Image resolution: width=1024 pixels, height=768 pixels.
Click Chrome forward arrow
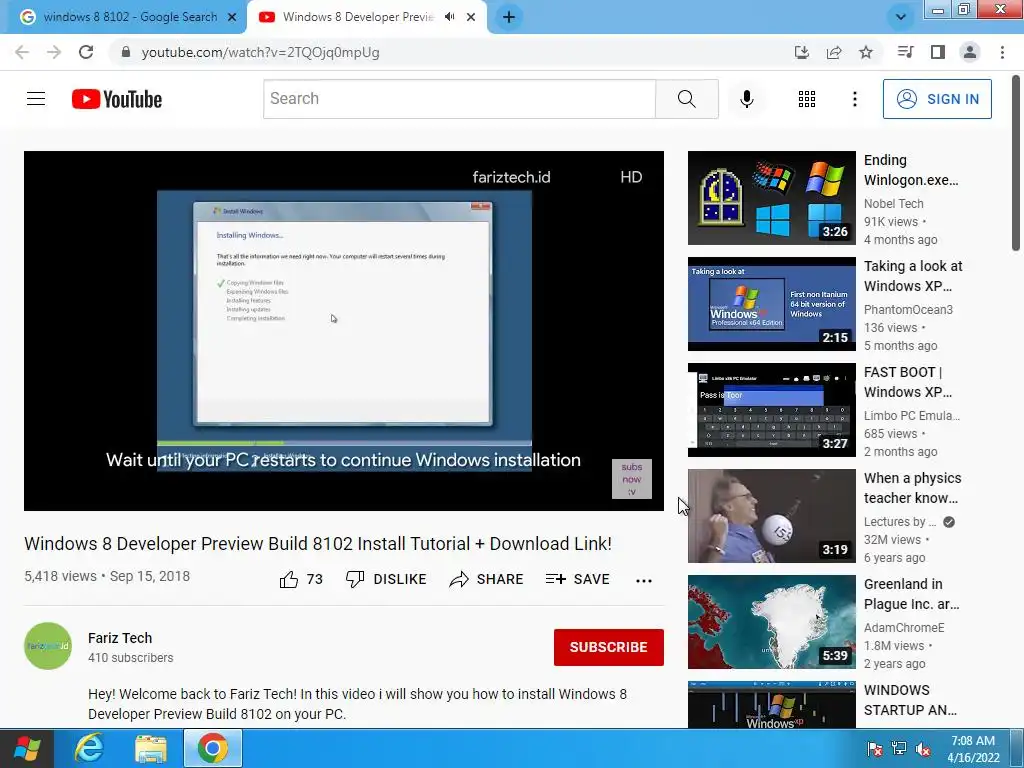tap(54, 52)
